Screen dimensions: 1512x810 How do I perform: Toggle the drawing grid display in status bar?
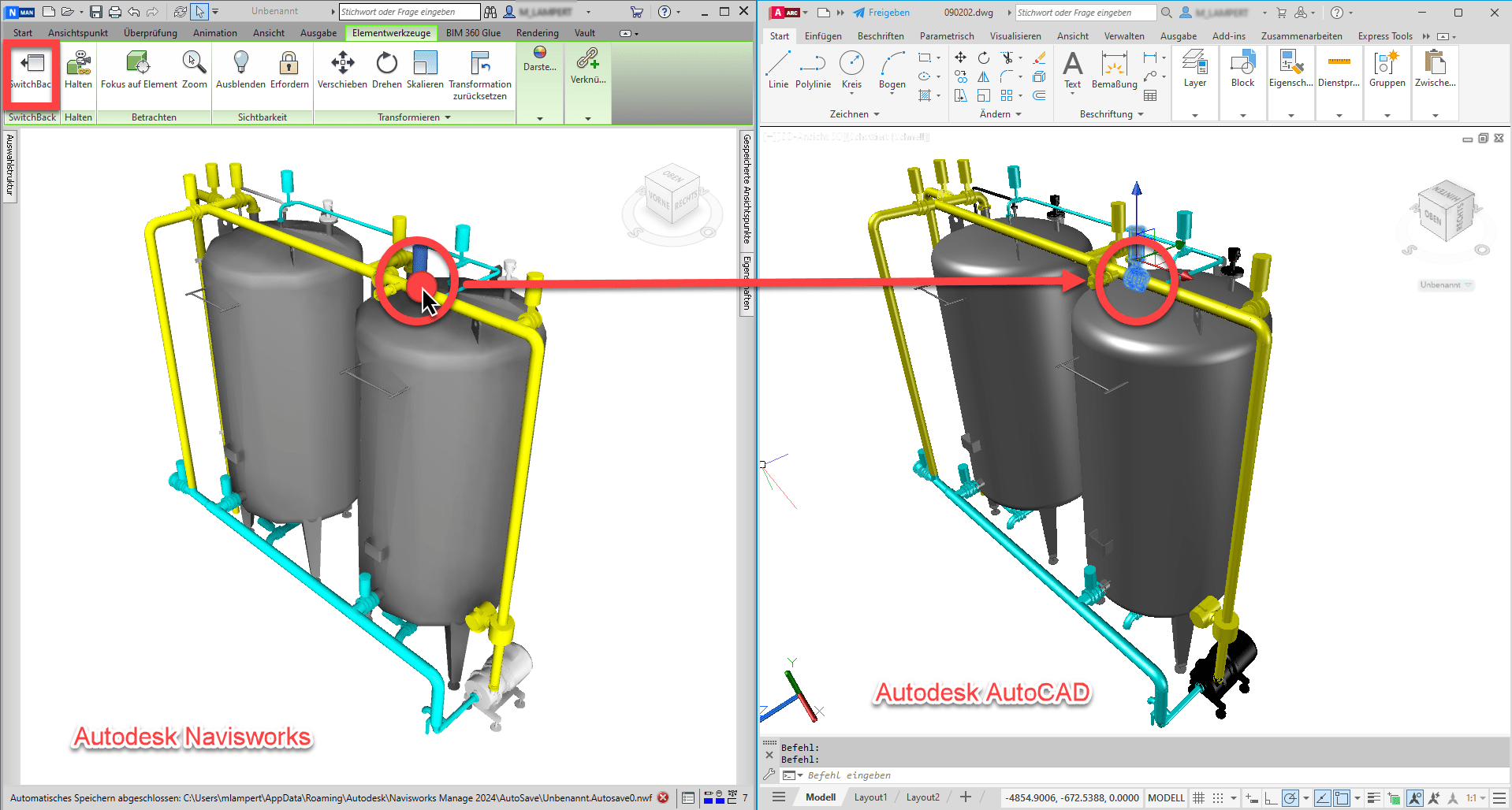1199,797
